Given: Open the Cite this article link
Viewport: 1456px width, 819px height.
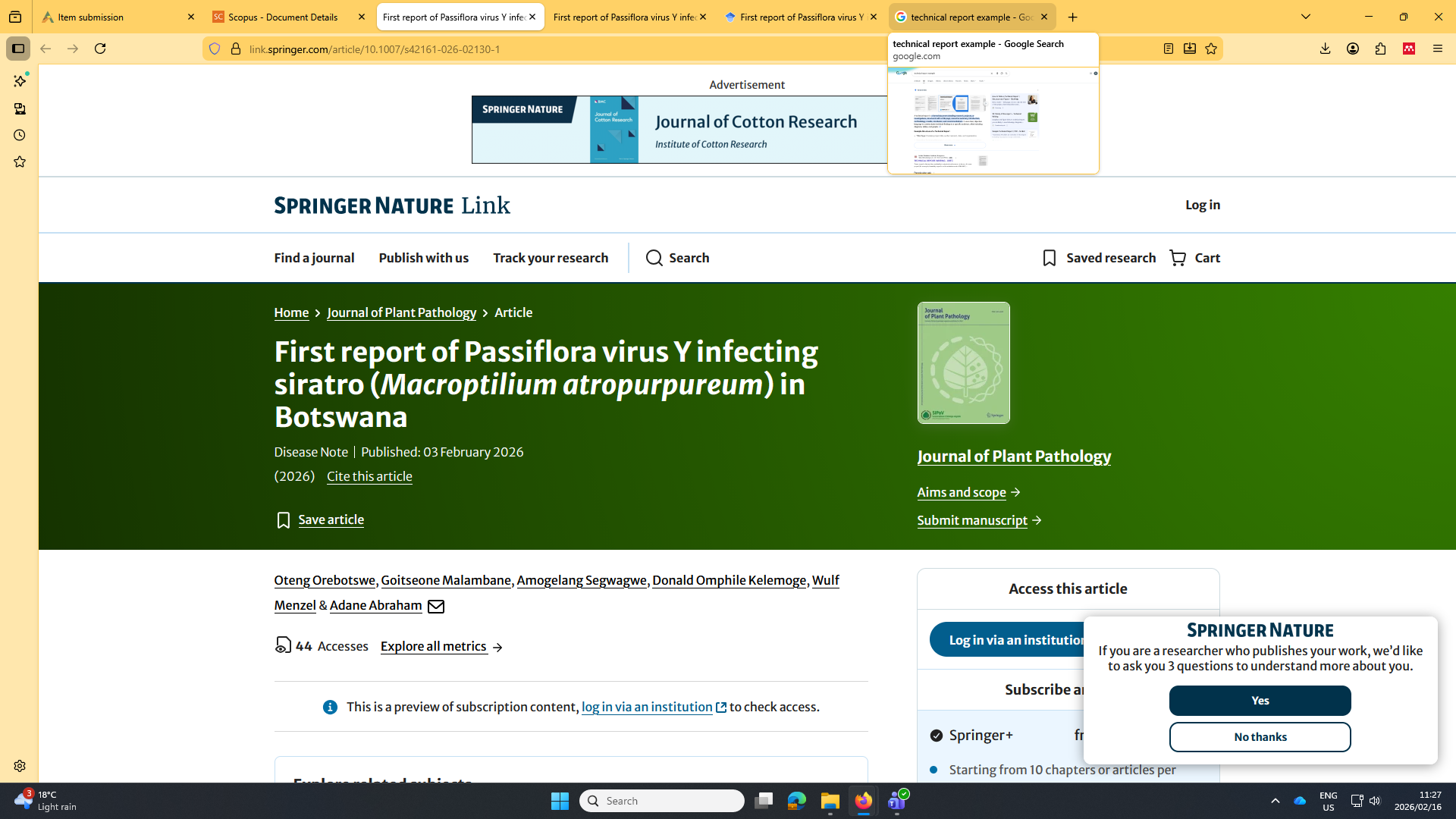Looking at the screenshot, I should [369, 476].
